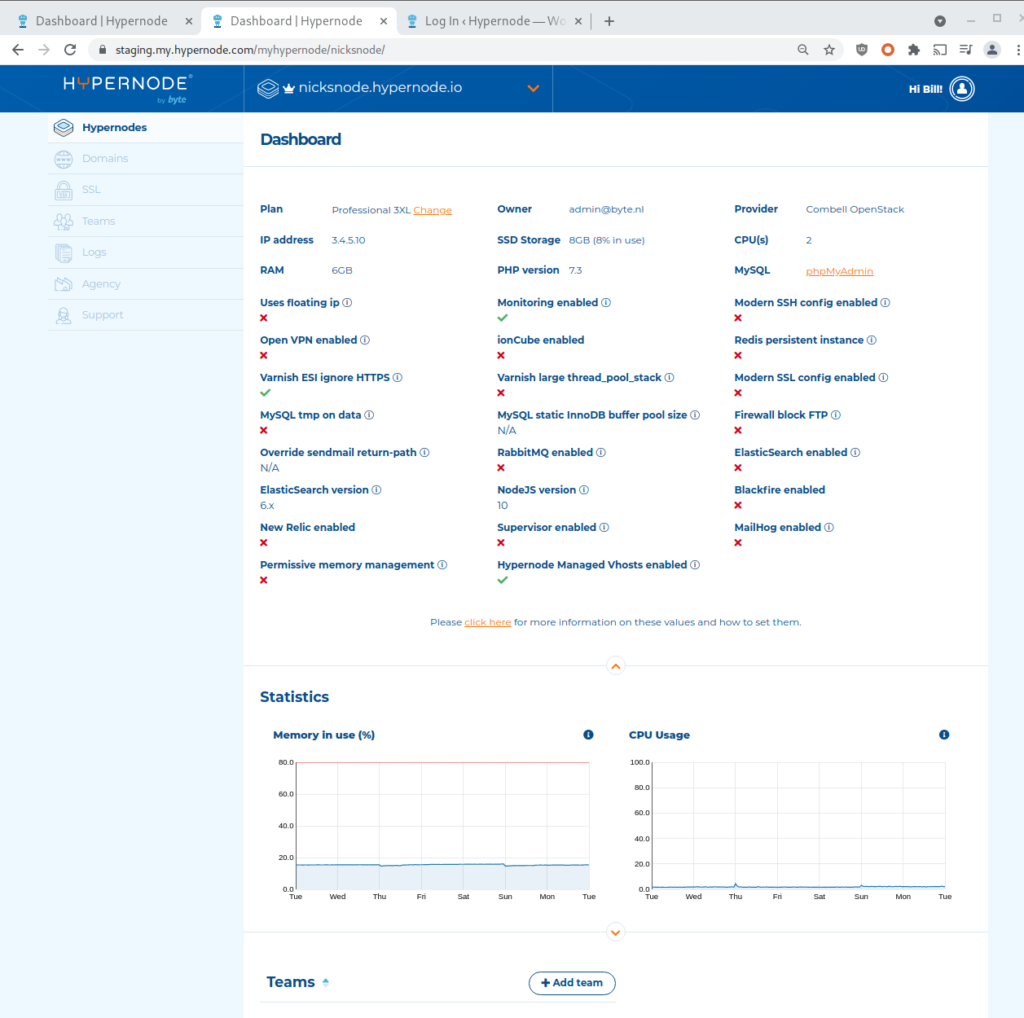Click the Combell OpenStack provider value
The width and height of the screenshot is (1024, 1018).
coord(855,210)
